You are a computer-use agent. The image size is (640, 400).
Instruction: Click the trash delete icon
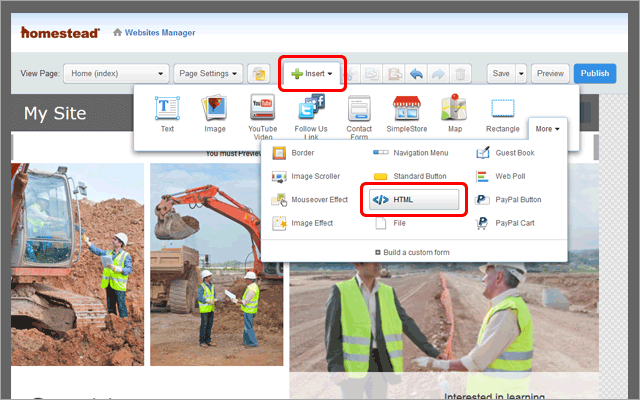460,74
